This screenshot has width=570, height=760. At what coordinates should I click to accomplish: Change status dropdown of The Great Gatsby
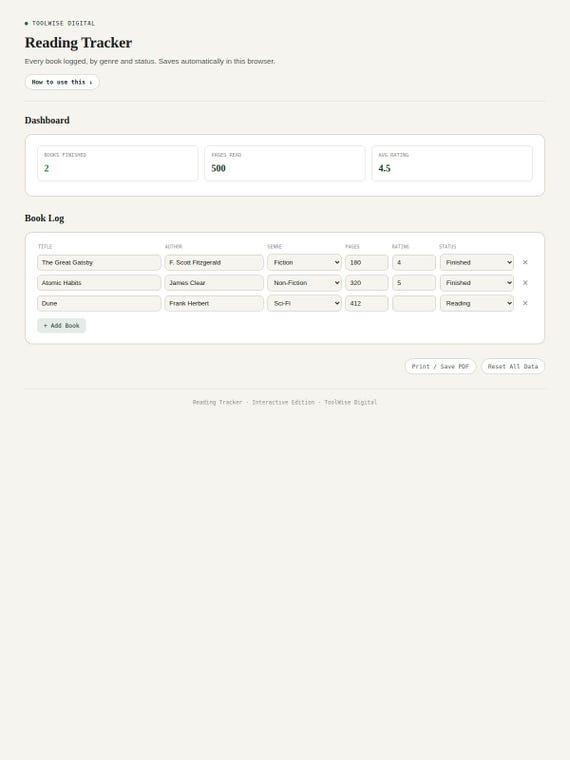pos(477,262)
